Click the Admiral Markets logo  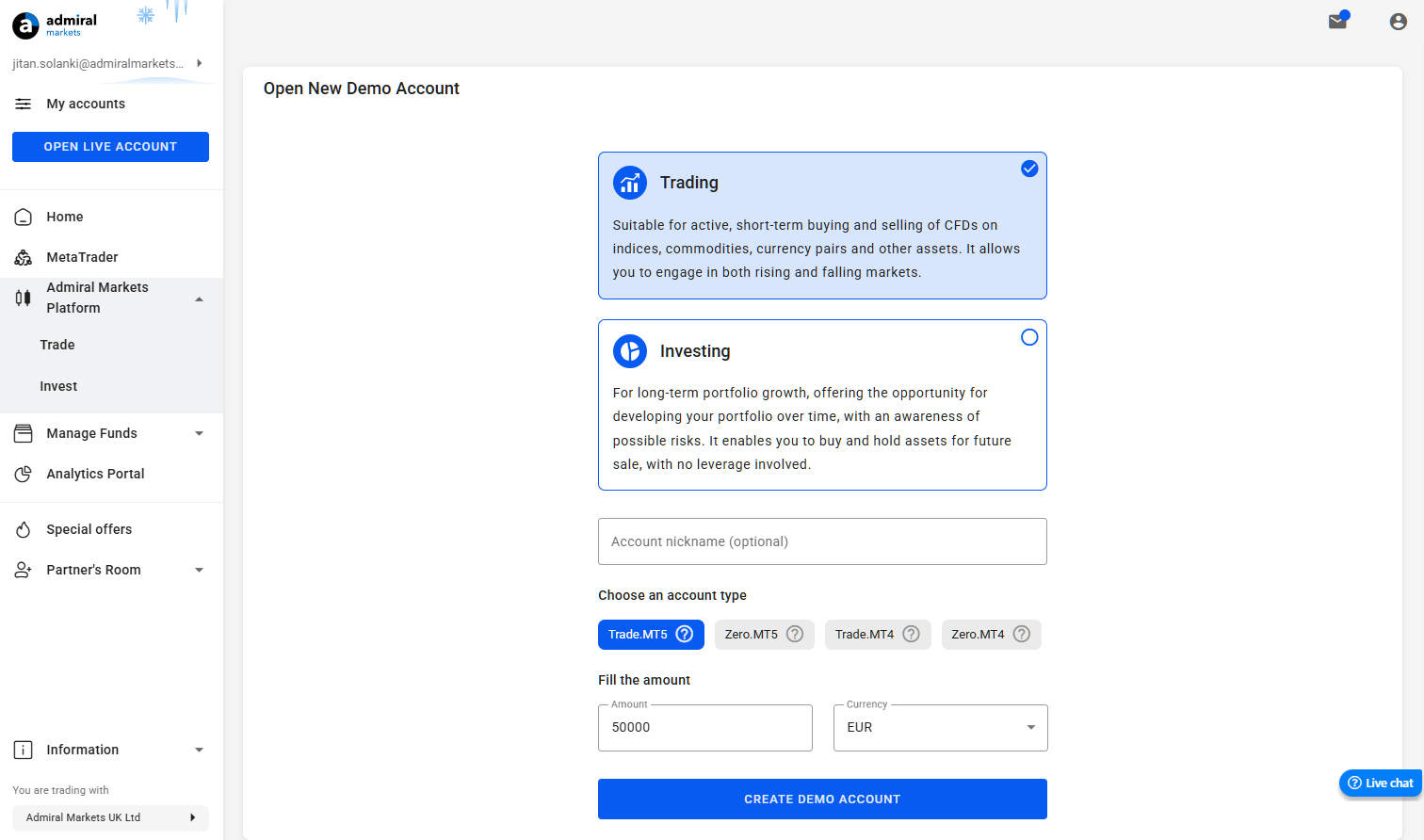click(x=55, y=24)
